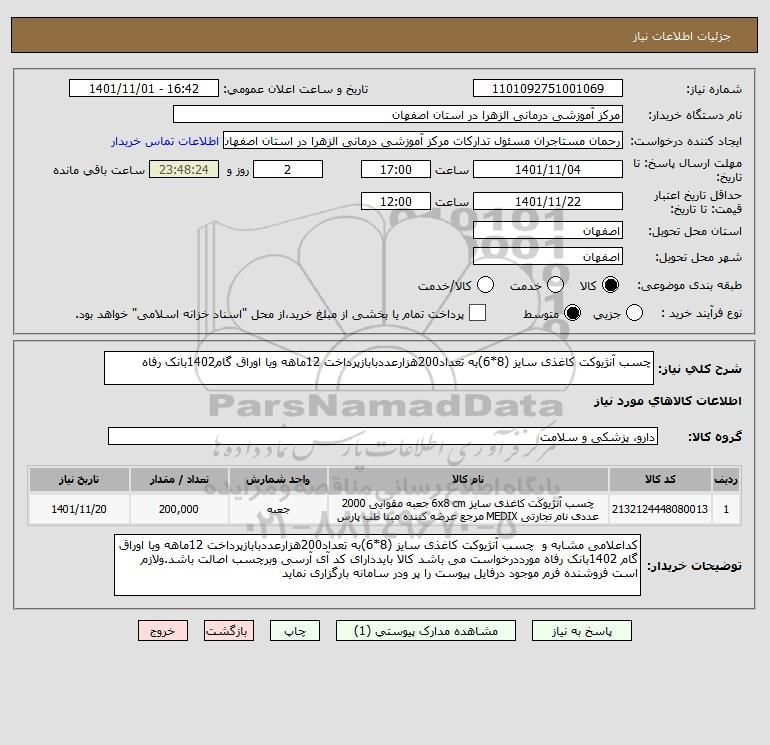Click the request creator field
The height and width of the screenshot is (745, 770).
(423, 141)
